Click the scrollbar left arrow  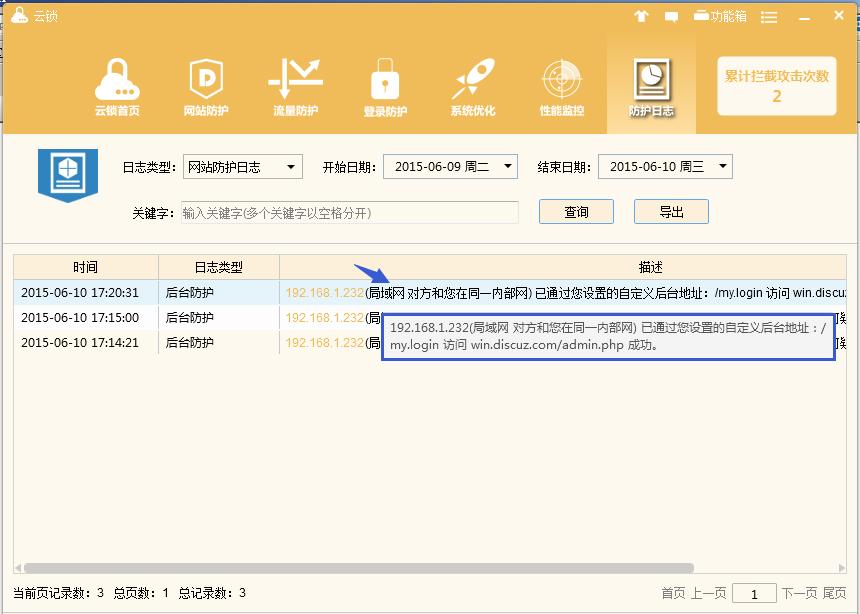[18, 568]
